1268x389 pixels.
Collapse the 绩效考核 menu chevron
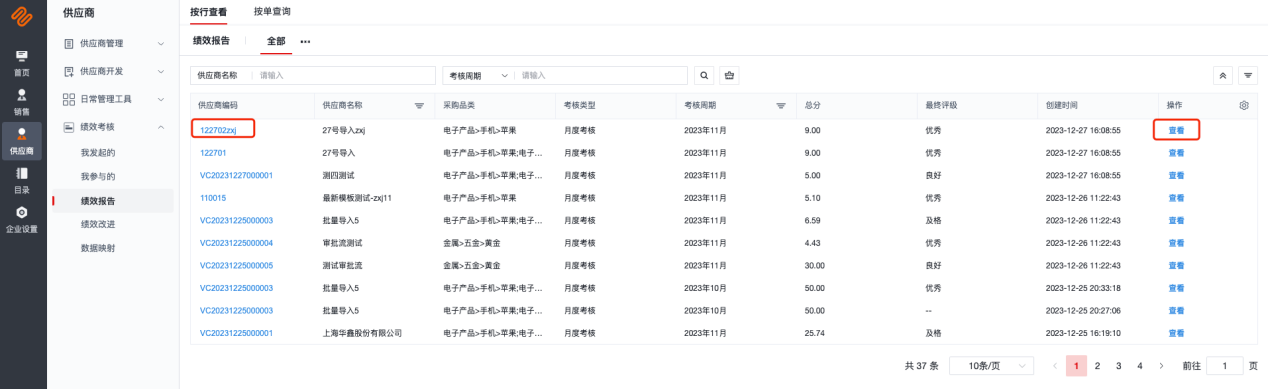[x=161, y=127]
